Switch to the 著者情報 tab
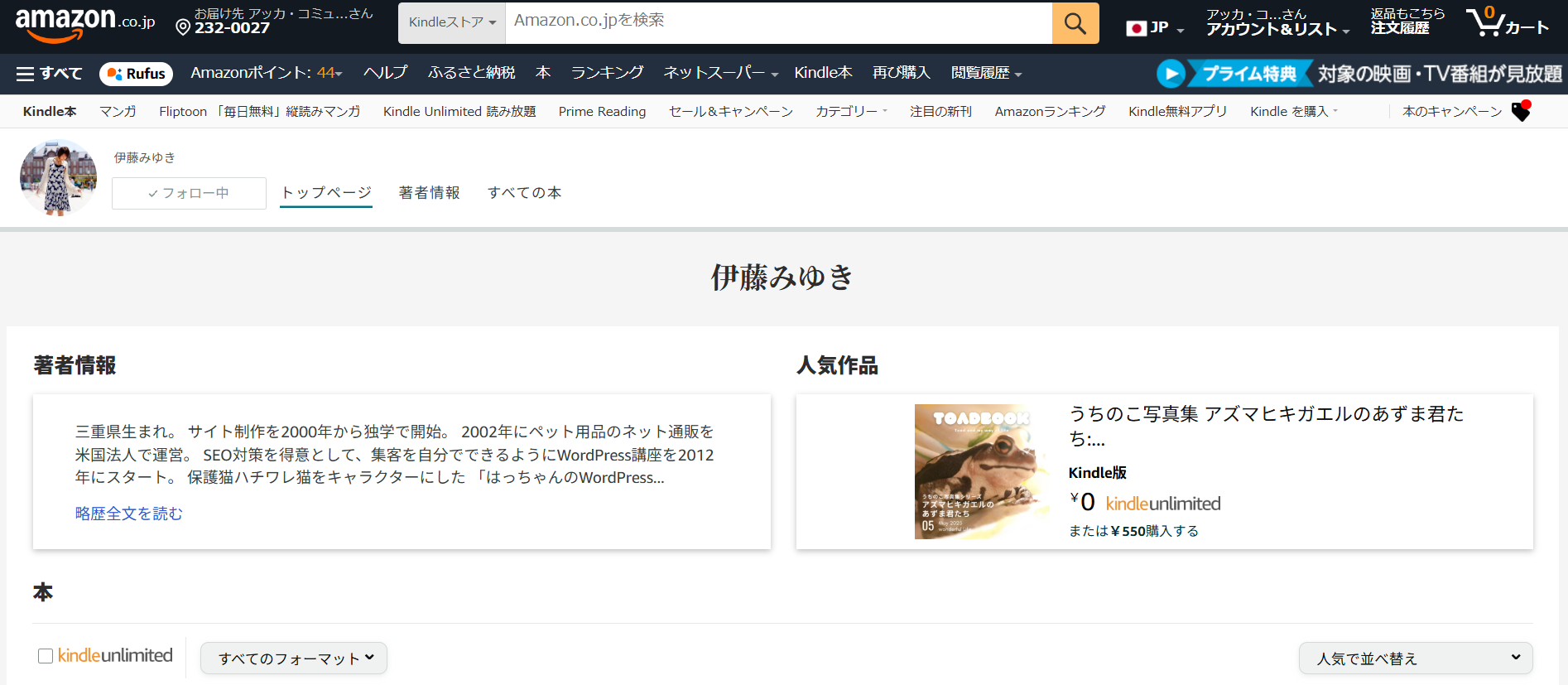The width and height of the screenshot is (1568, 685). [429, 193]
